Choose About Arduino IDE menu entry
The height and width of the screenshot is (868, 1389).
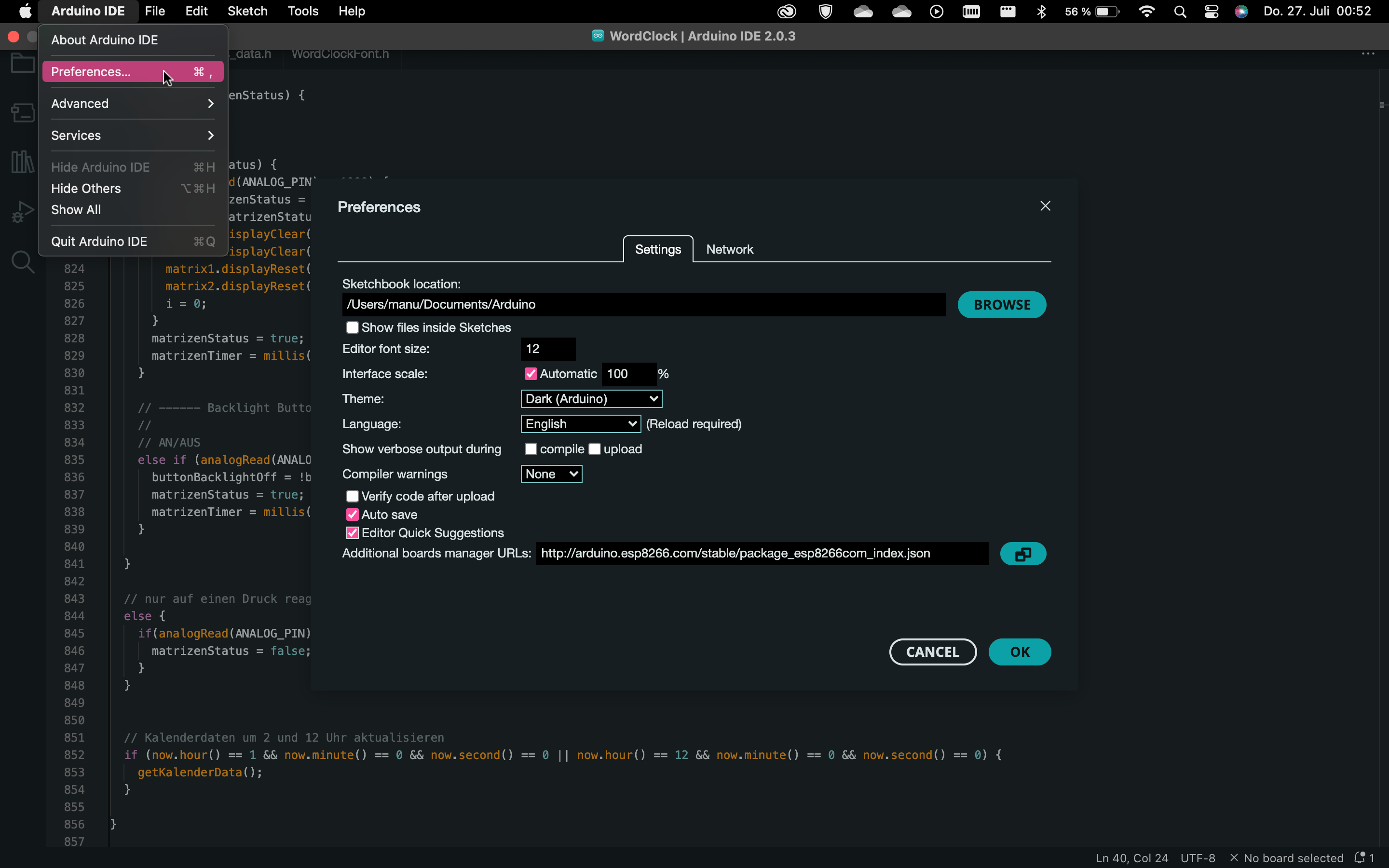pyautogui.click(x=133, y=40)
